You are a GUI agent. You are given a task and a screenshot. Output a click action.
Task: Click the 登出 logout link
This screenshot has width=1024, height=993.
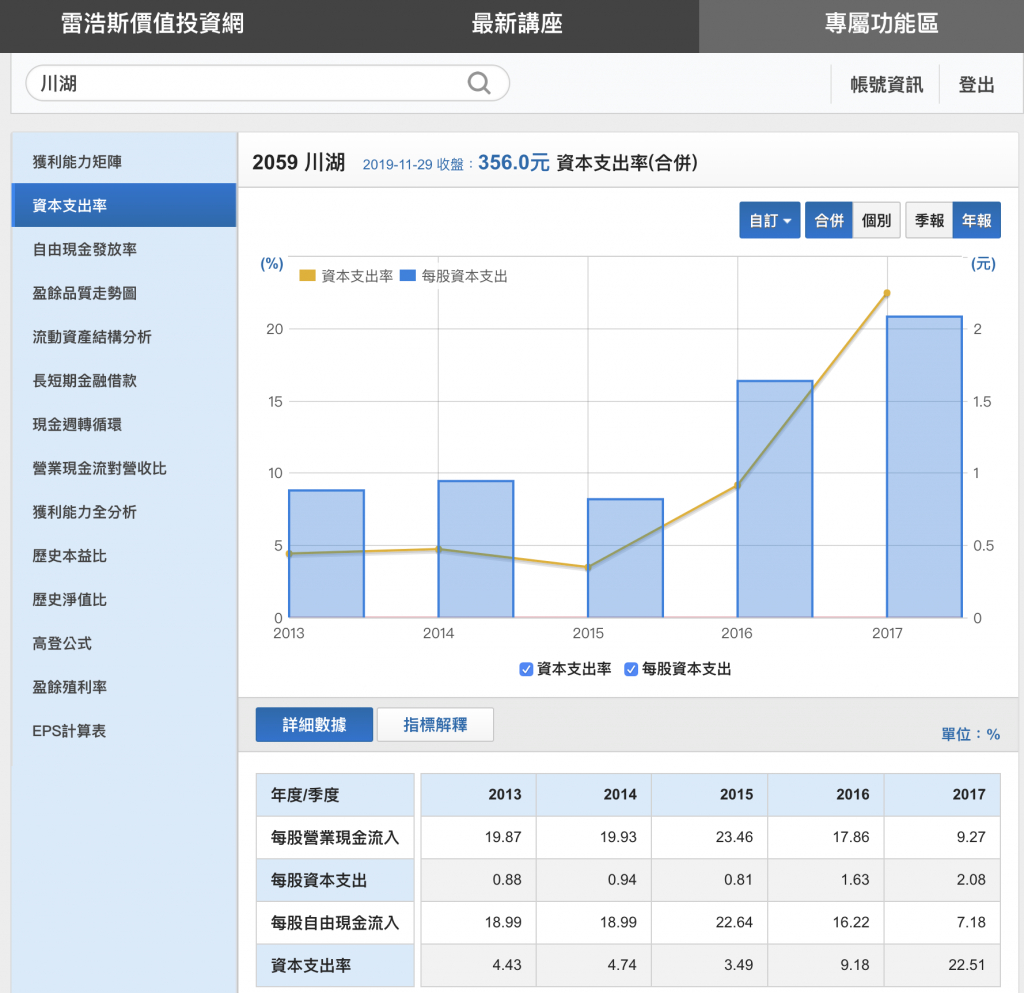click(x=976, y=85)
